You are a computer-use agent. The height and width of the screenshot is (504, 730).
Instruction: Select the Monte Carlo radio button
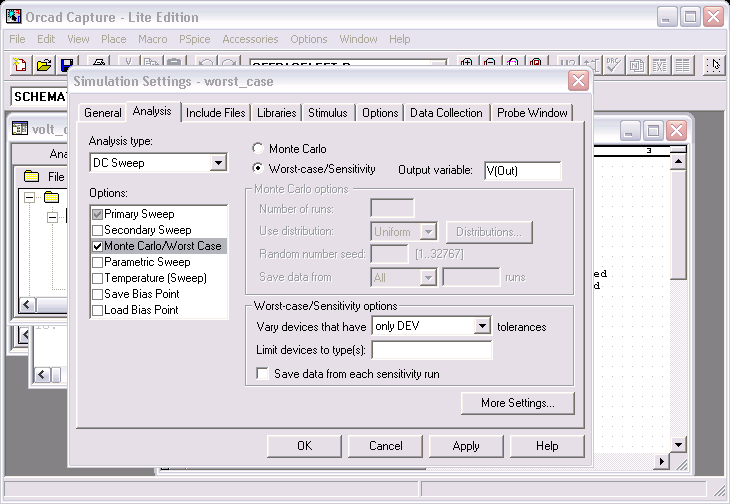pyautogui.click(x=257, y=148)
